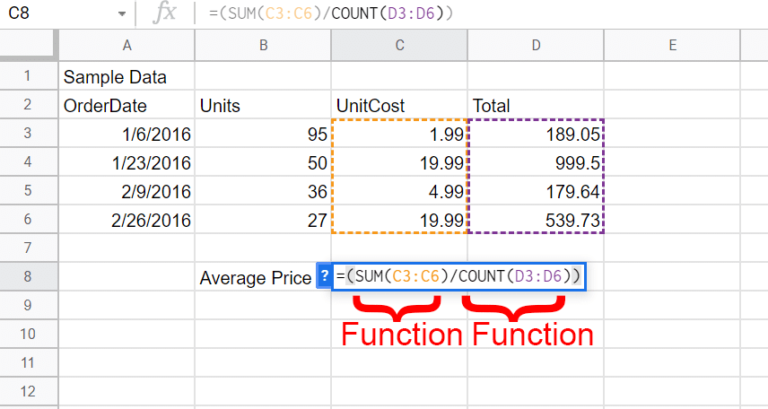This screenshot has height=409, width=768.
Task: Select row 3 header
Action: point(28,133)
